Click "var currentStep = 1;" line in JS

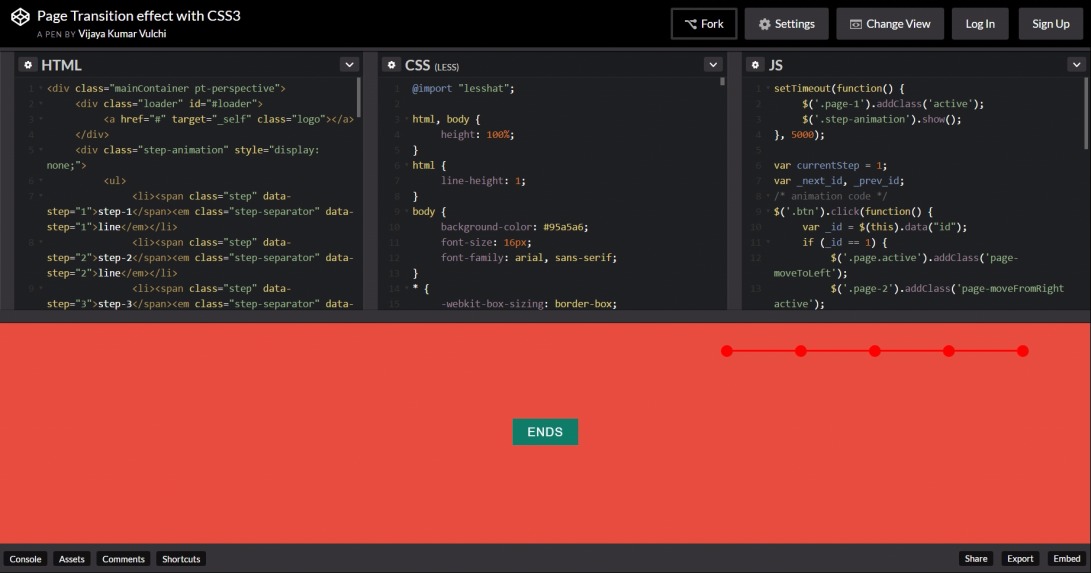click(x=830, y=166)
